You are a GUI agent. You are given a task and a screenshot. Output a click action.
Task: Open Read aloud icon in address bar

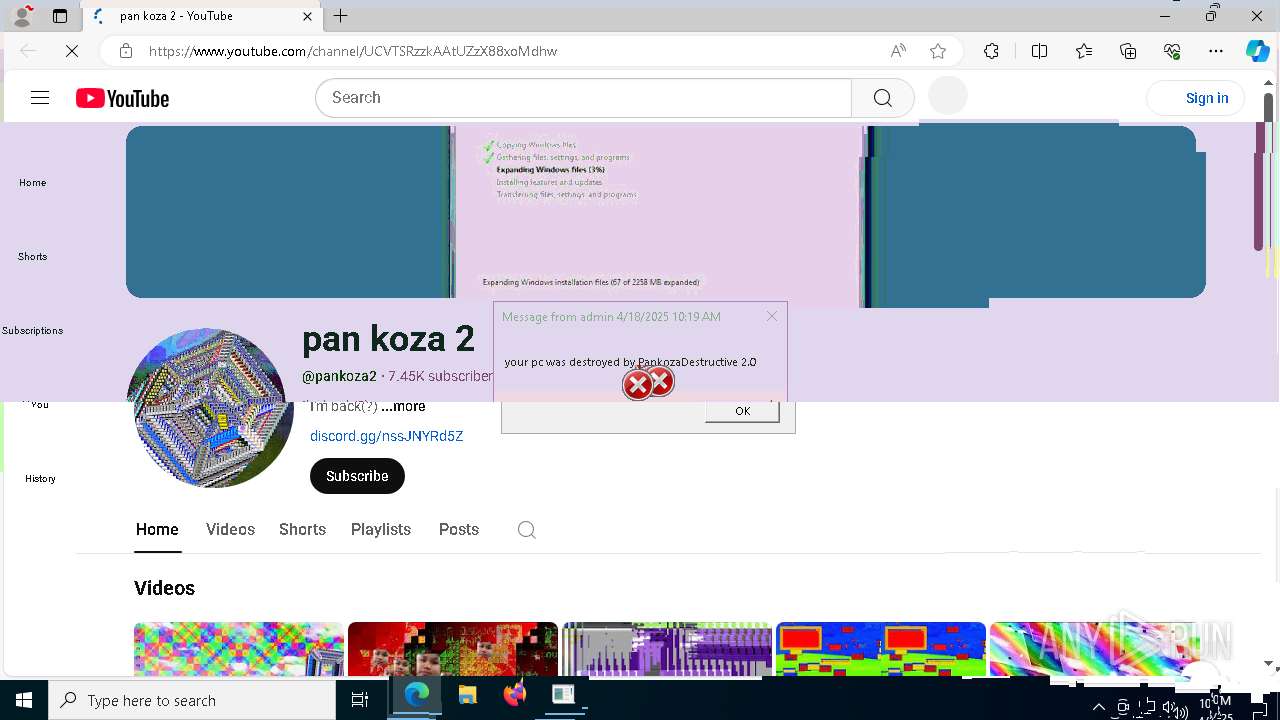click(898, 51)
